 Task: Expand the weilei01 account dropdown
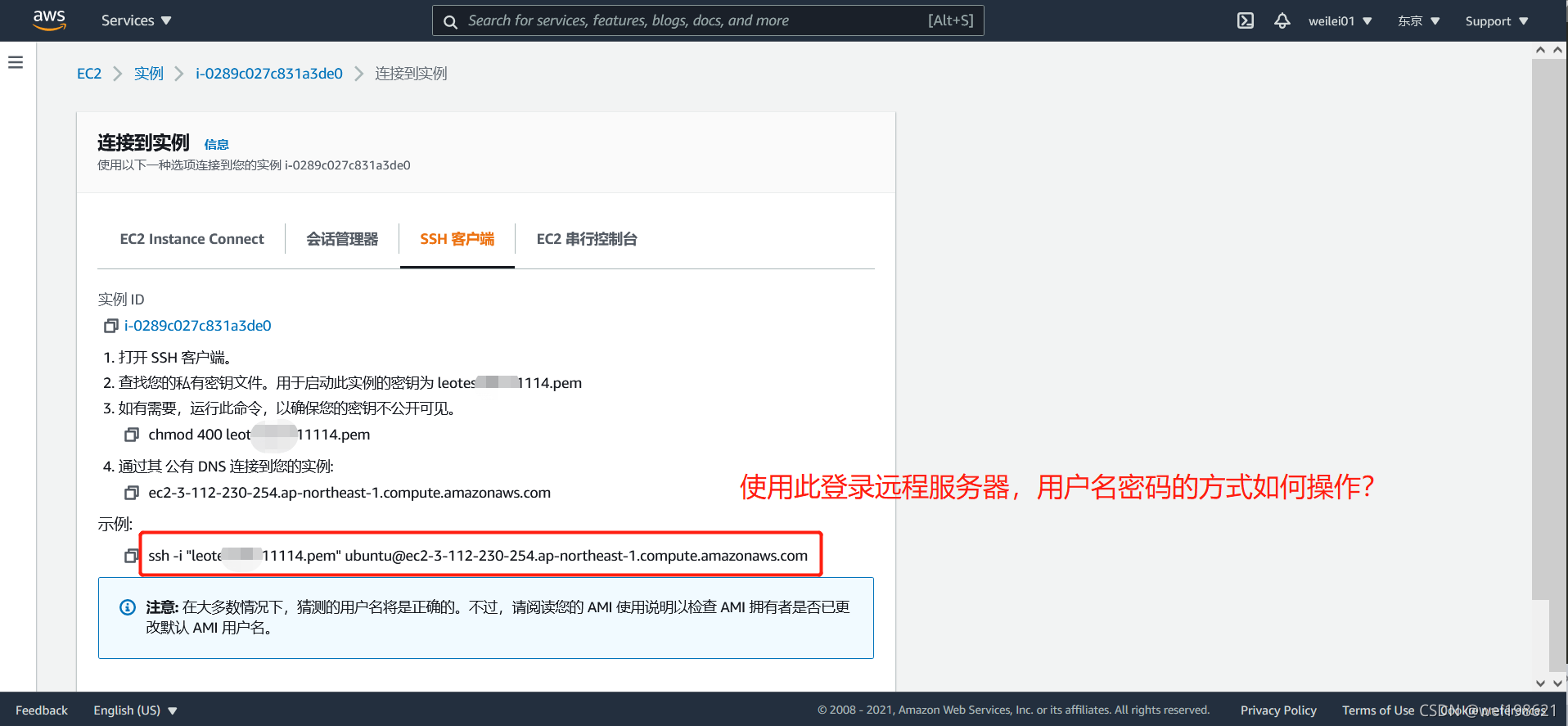[x=1340, y=20]
